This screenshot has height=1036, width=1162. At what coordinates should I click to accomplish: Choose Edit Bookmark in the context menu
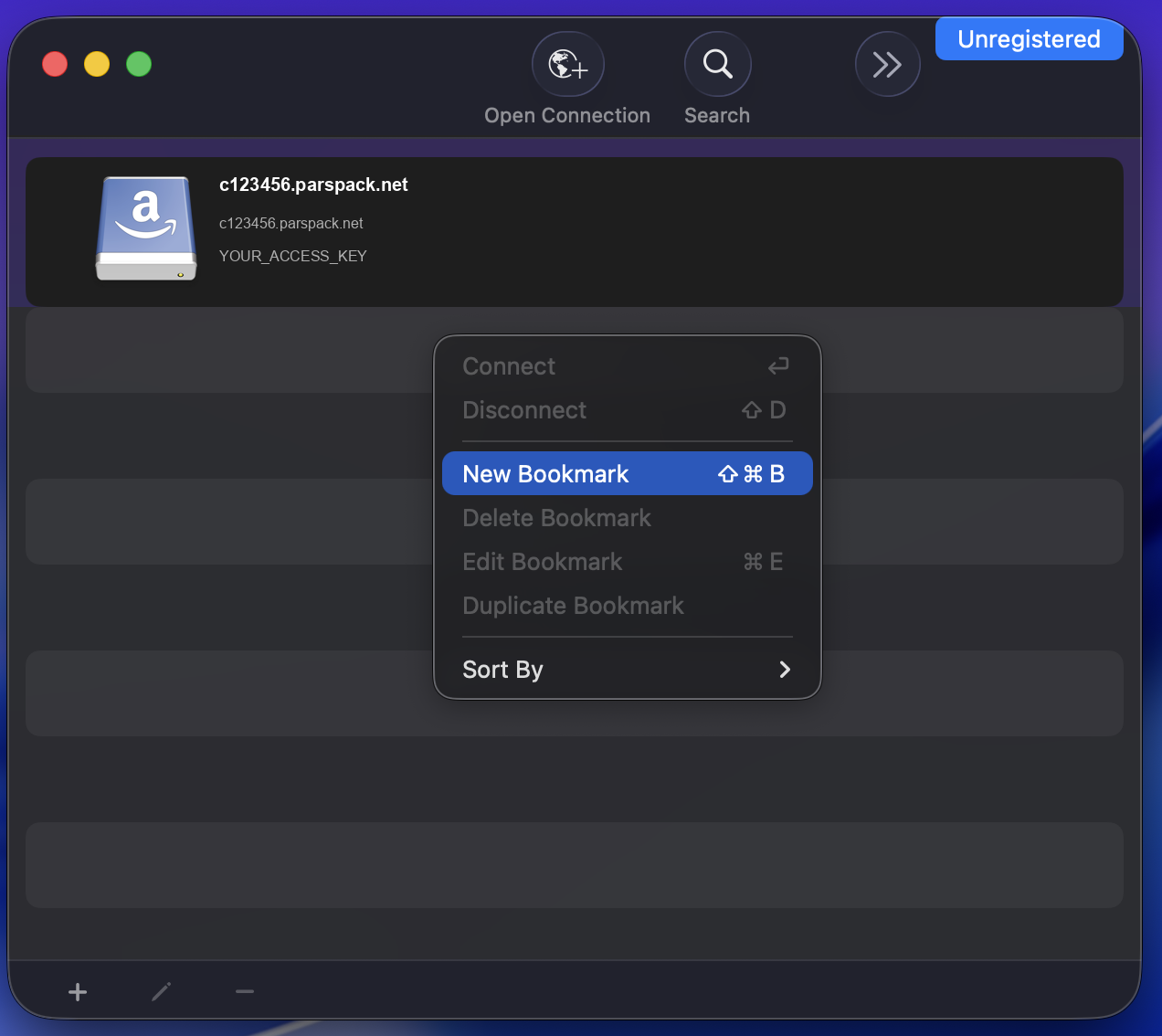click(627, 562)
